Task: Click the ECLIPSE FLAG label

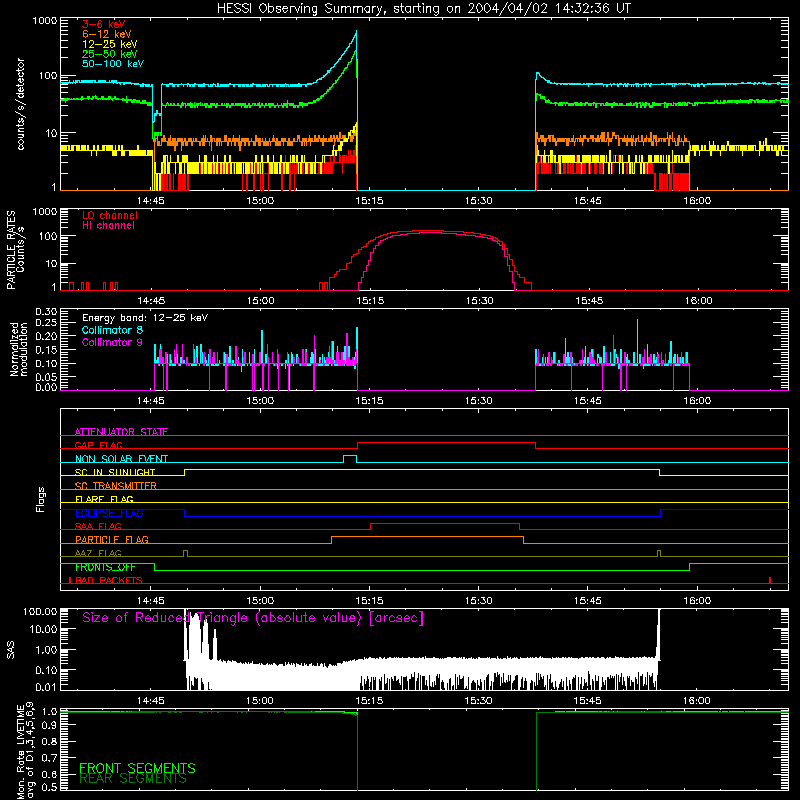Action: point(109,513)
